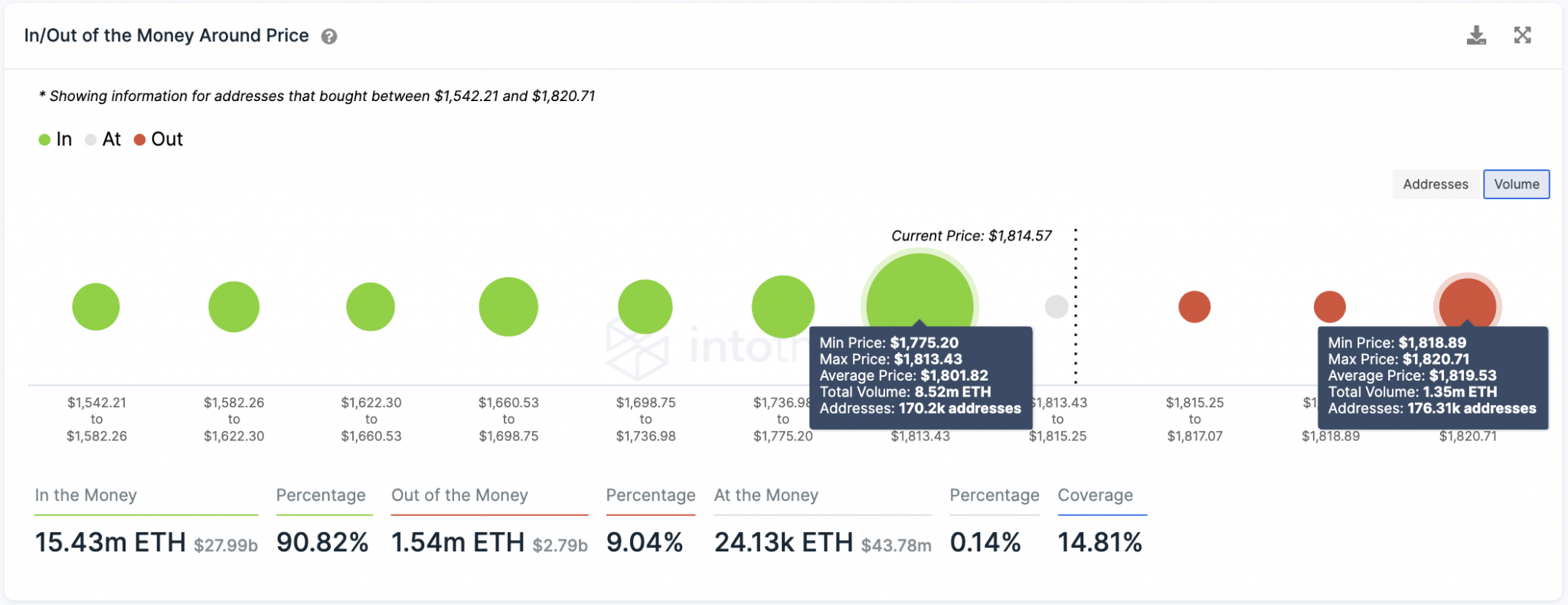Toggle the 'In' legend item

click(56, 139)
